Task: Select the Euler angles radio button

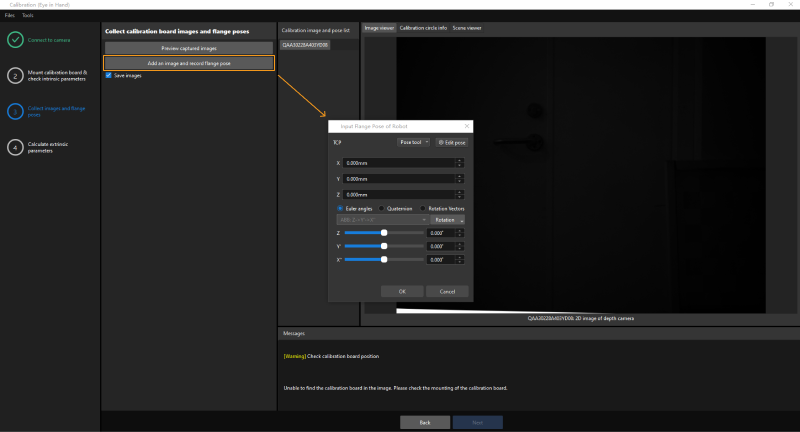Action: 340,208
